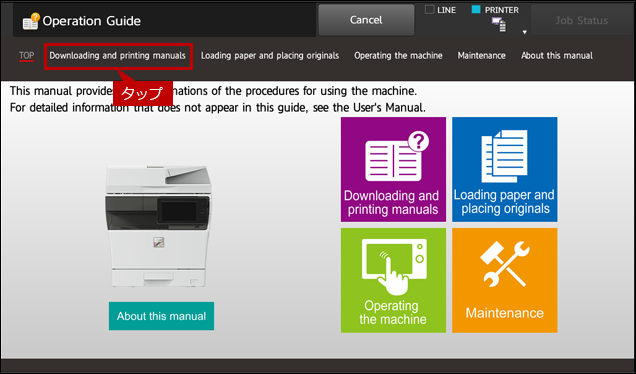Click the PRINTER indicator box
Screen dimensions: 636x374
pos(476,9)
